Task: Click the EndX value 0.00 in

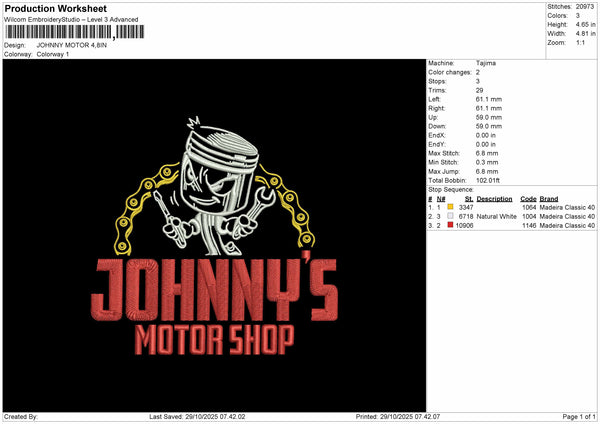Action: (486, 135)
